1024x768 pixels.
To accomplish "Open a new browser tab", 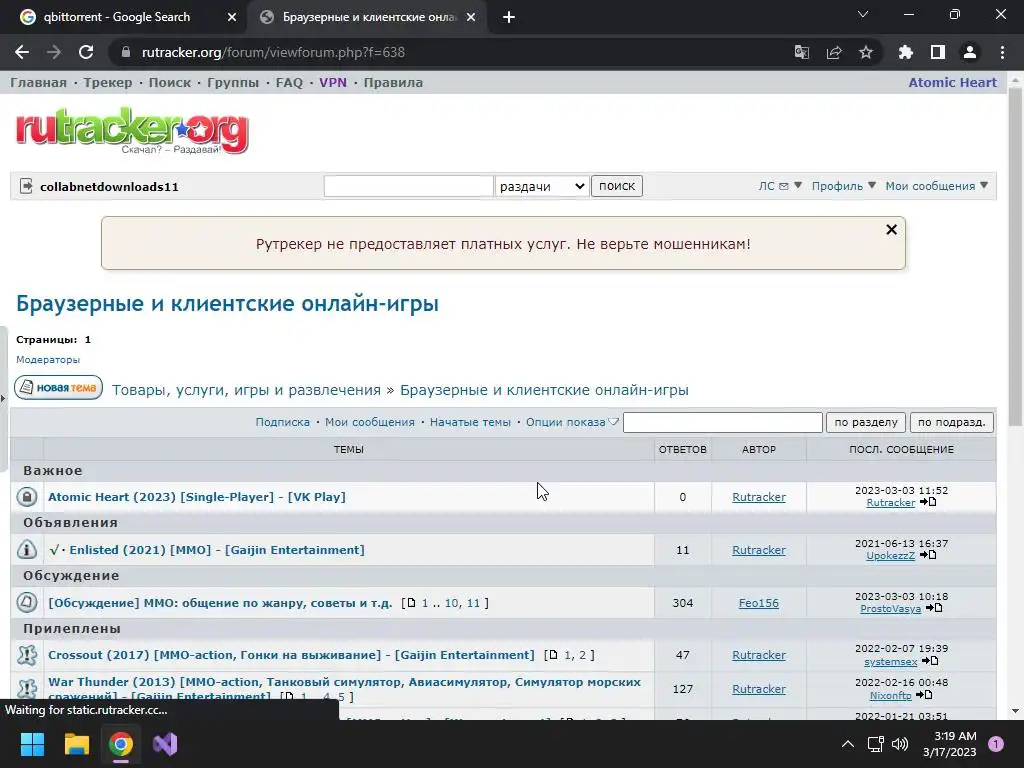I will 509,18.
